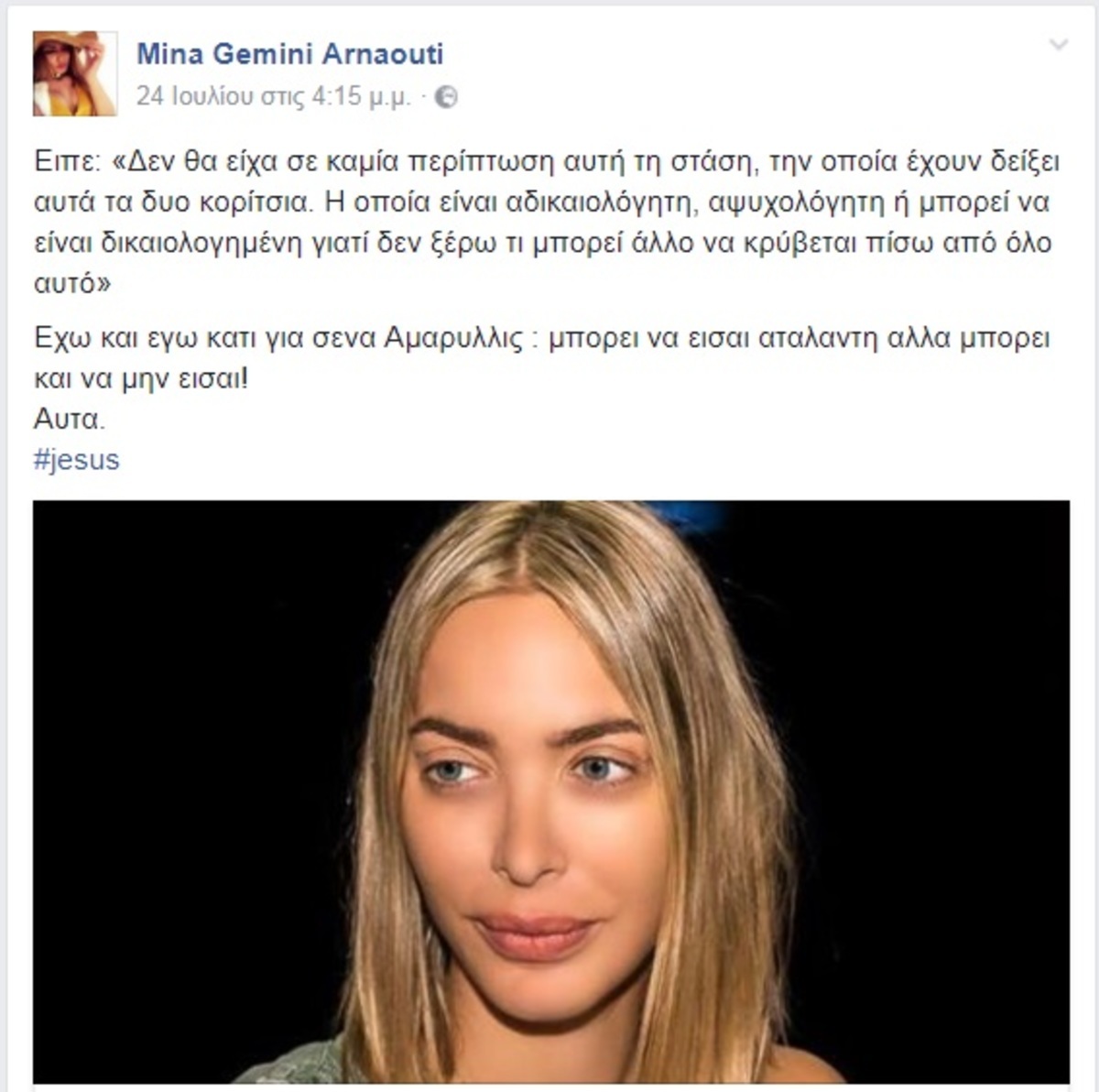Click the 24 Ιουλίου στις 4:15 timestamp
Viewport: 1099px width, 1092px height.
(x=274, y=96)
